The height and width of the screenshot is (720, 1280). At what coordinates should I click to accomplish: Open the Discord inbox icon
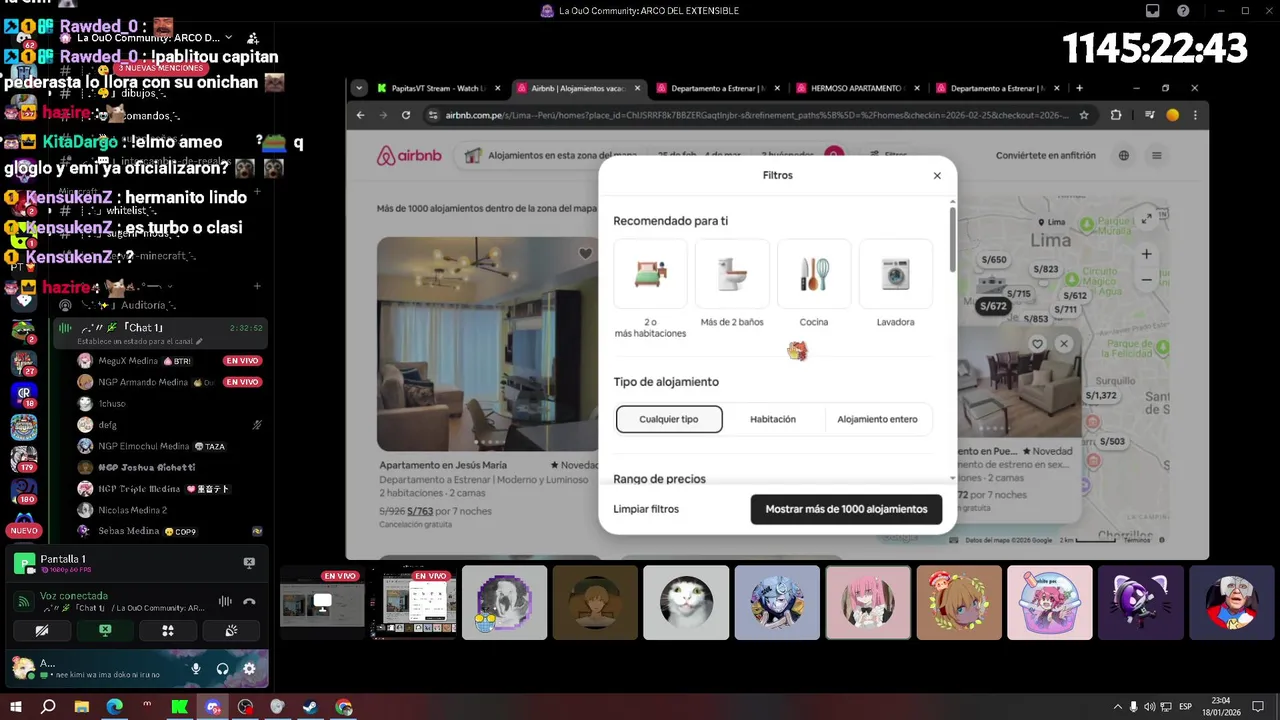pos(1153,11)
